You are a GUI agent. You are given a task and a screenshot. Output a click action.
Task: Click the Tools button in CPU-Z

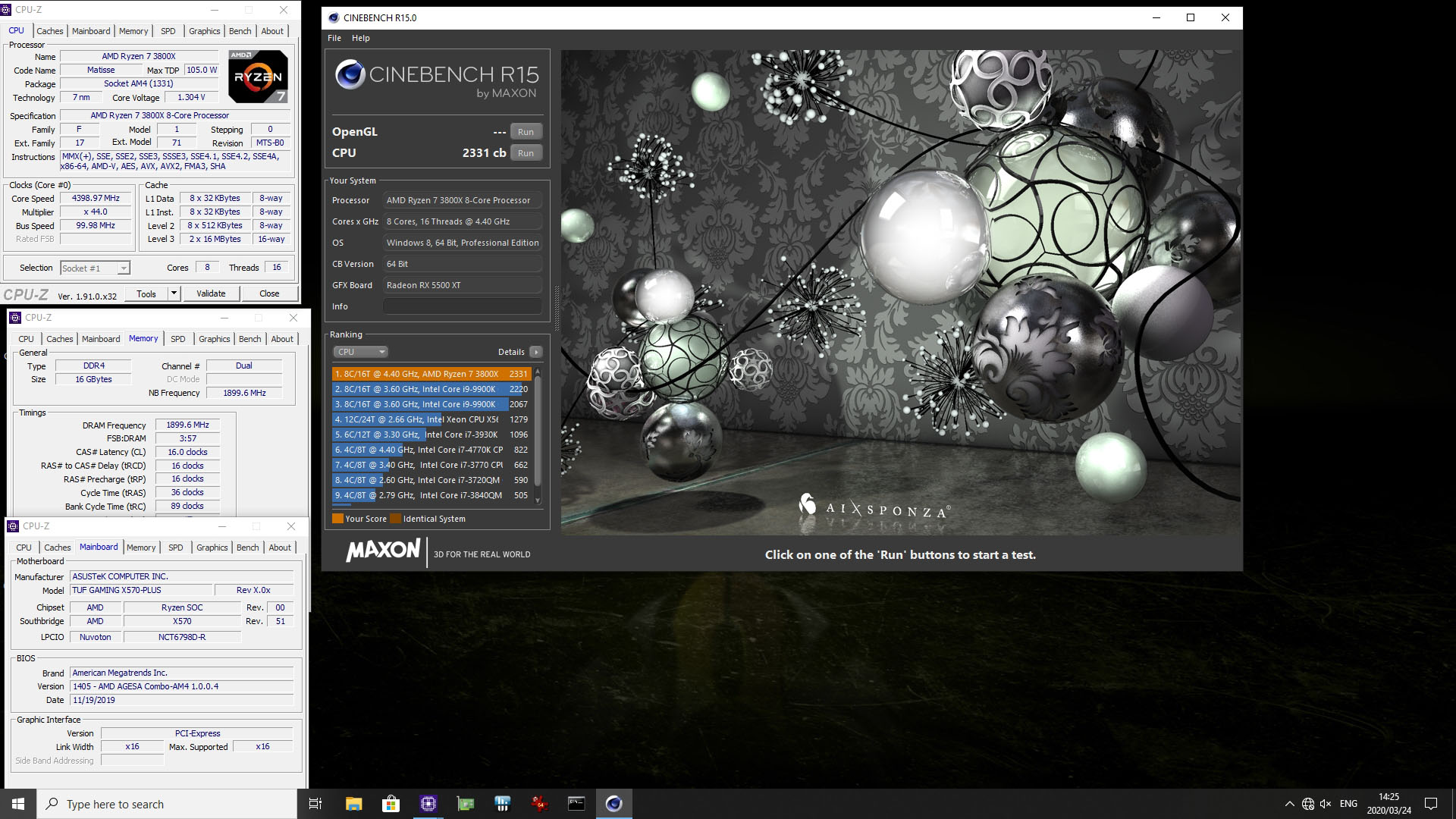146,293
